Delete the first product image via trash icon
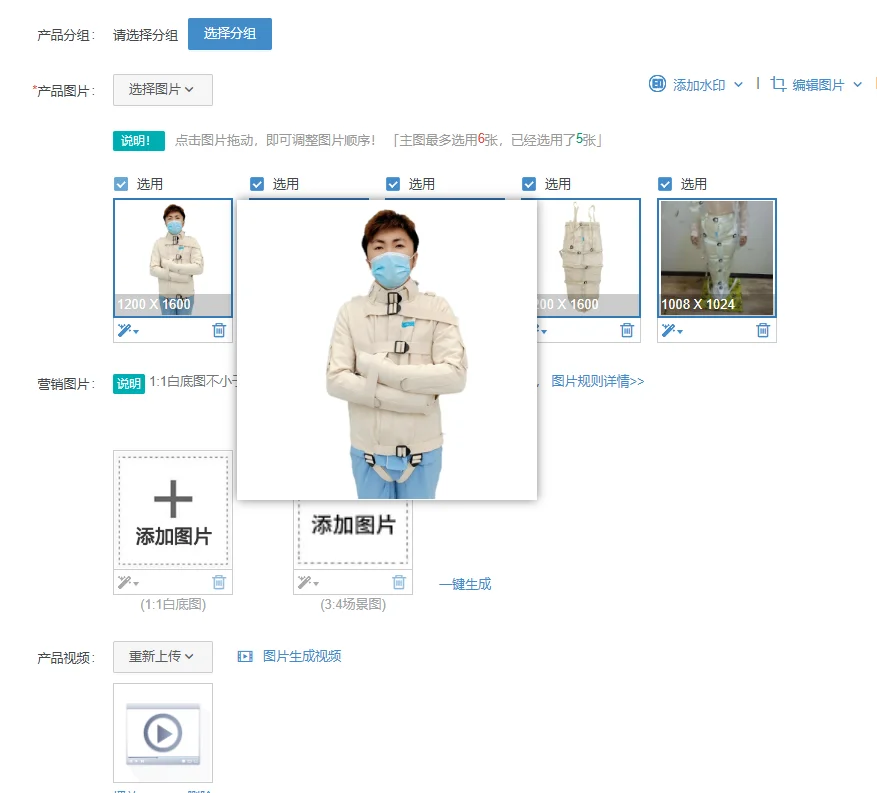 [219, 331]
